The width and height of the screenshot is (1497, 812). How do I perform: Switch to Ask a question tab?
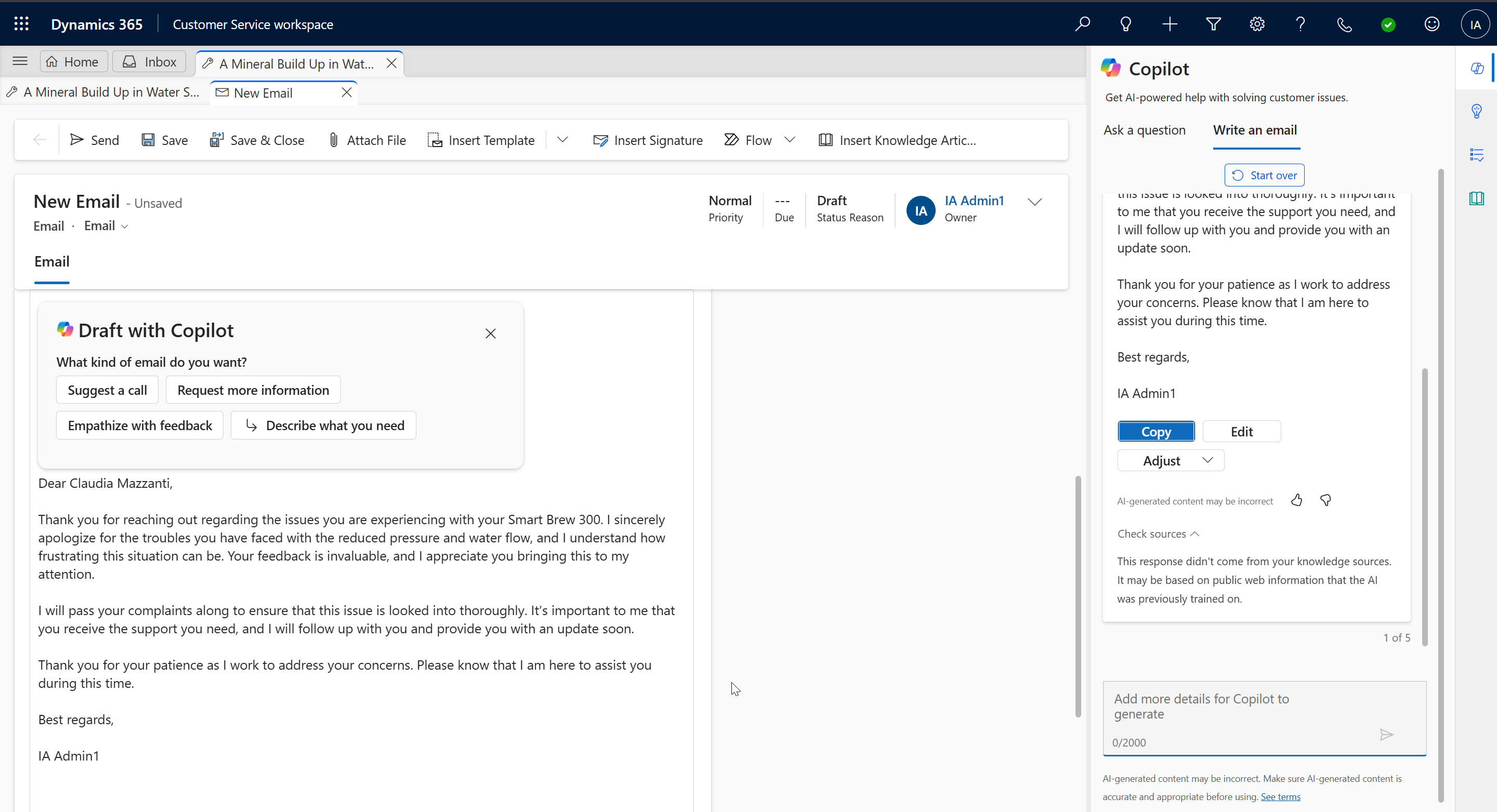pyautogui.click(x=1144, y=130)
